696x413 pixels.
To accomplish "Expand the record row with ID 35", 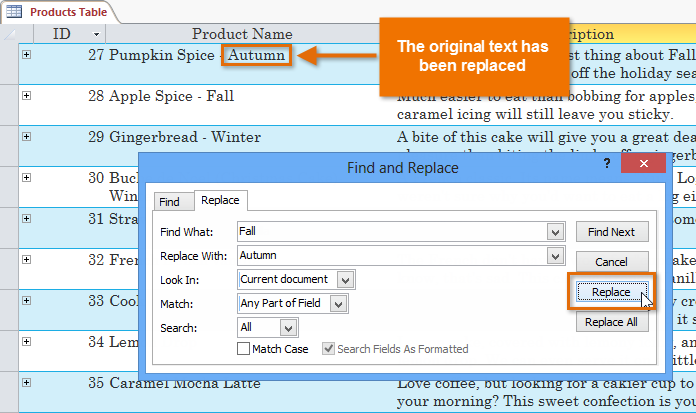I will pyautogui.click(x=27, y=382).
